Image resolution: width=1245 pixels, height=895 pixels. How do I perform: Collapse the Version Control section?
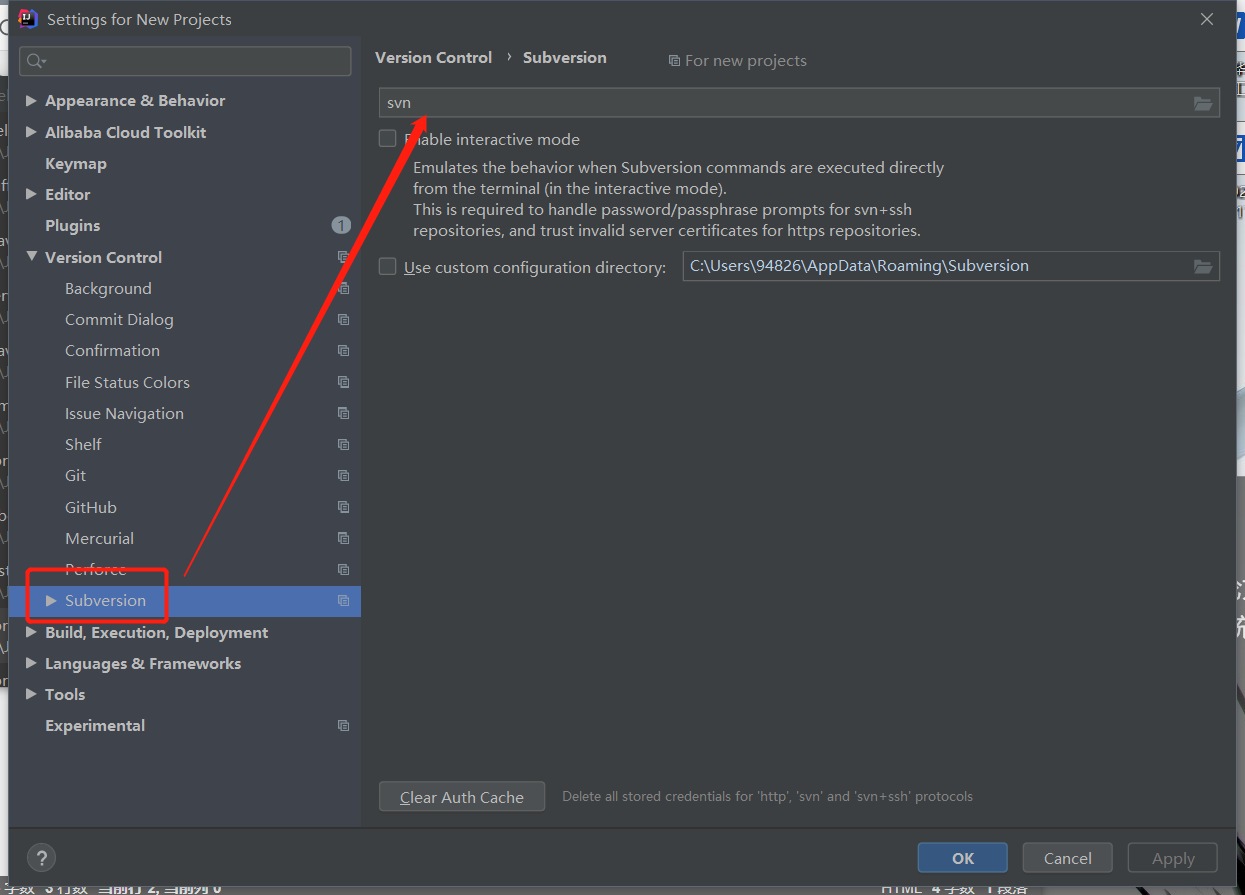click(31, 257)
